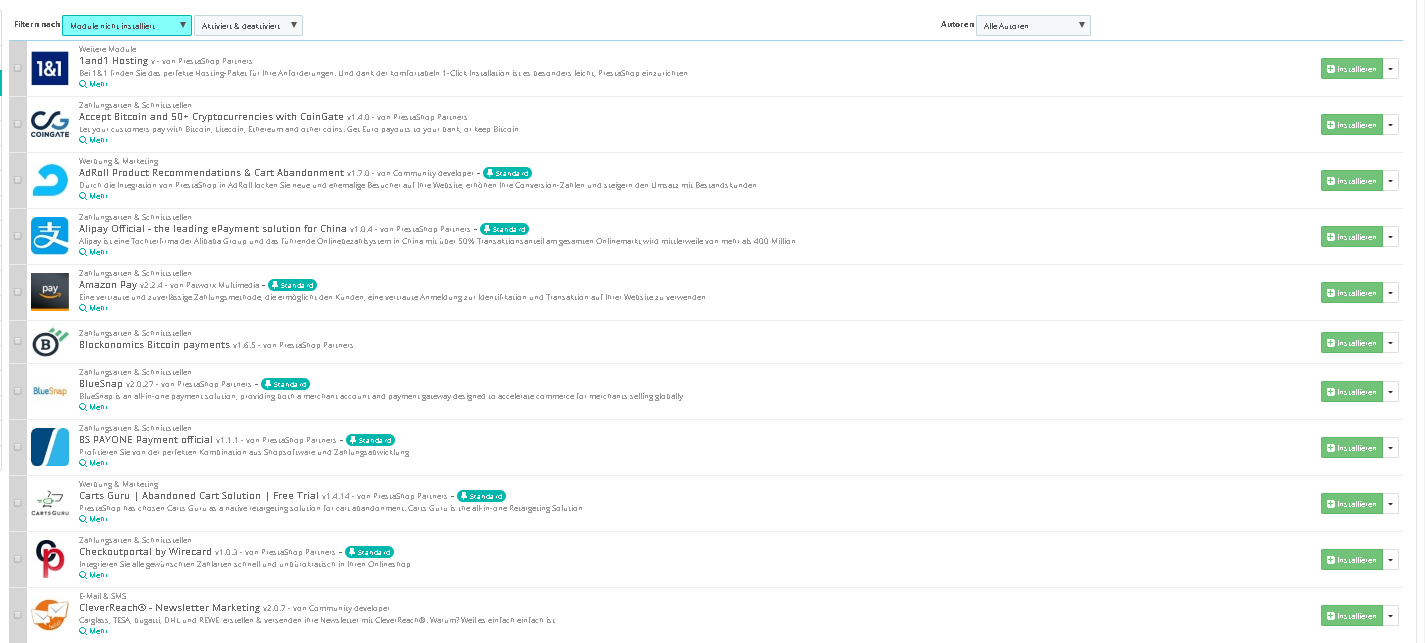Install the Amazon Pay module
The width and height of the screenshot is (1425, 643).
click(x=1351, y=293)
